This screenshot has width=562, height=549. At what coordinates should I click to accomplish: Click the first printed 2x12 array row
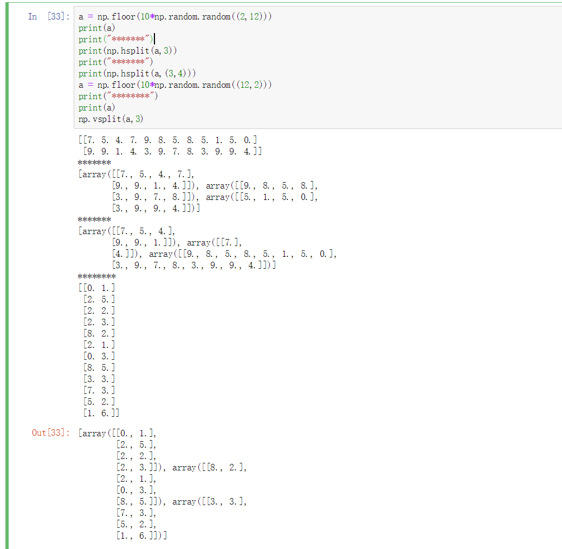(x=168, y=140)
